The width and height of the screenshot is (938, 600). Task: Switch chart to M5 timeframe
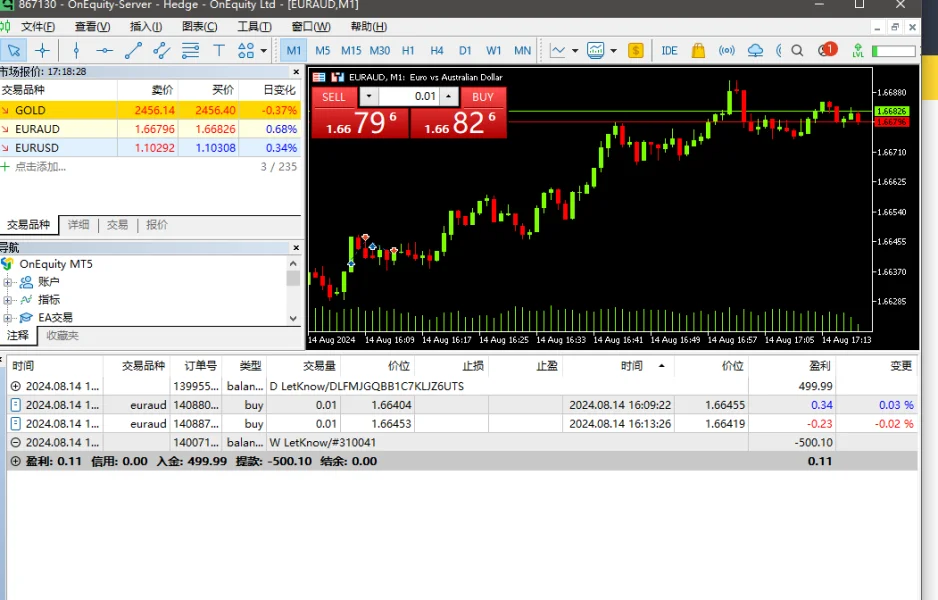[322, 50]
